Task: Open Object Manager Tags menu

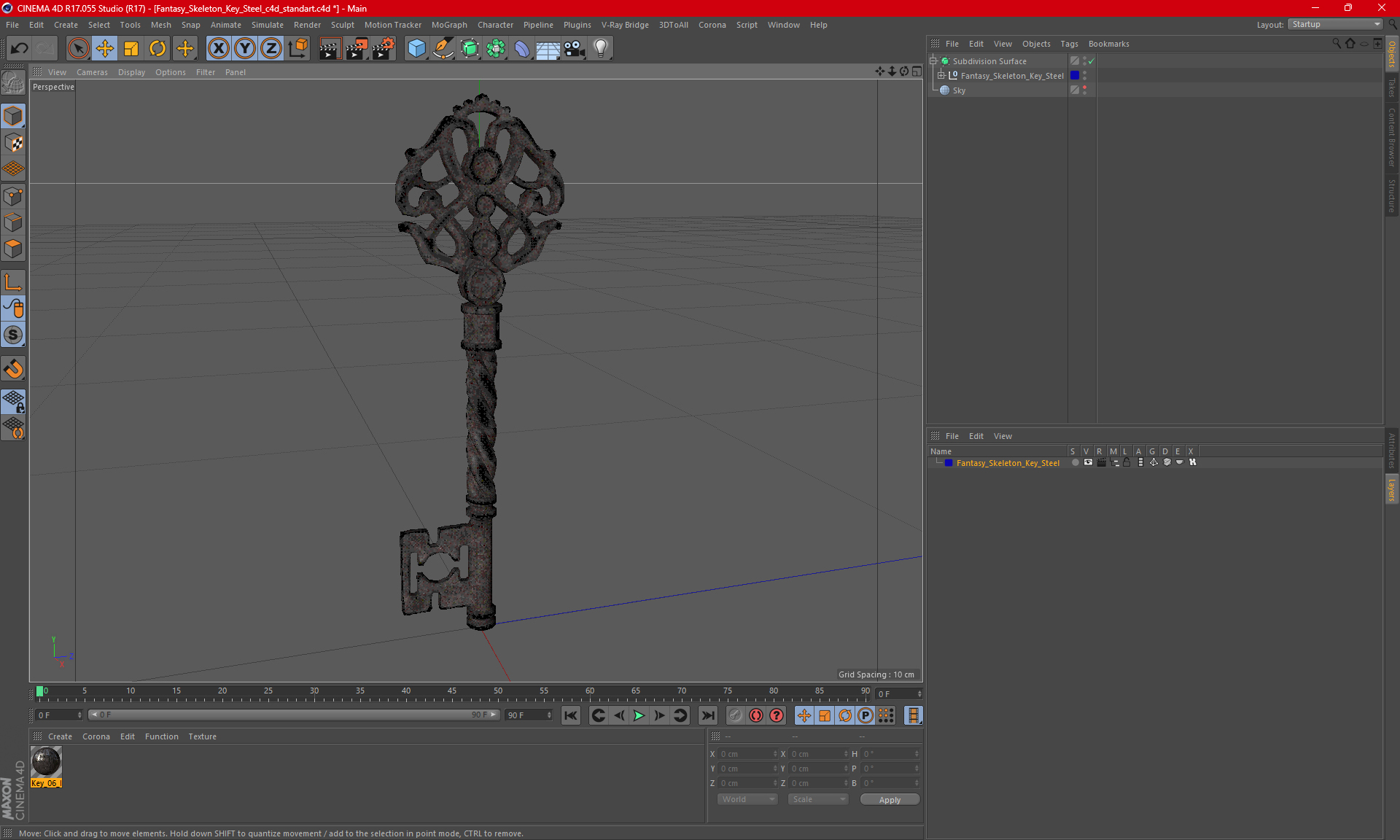Action: (x=1069, y=44)
